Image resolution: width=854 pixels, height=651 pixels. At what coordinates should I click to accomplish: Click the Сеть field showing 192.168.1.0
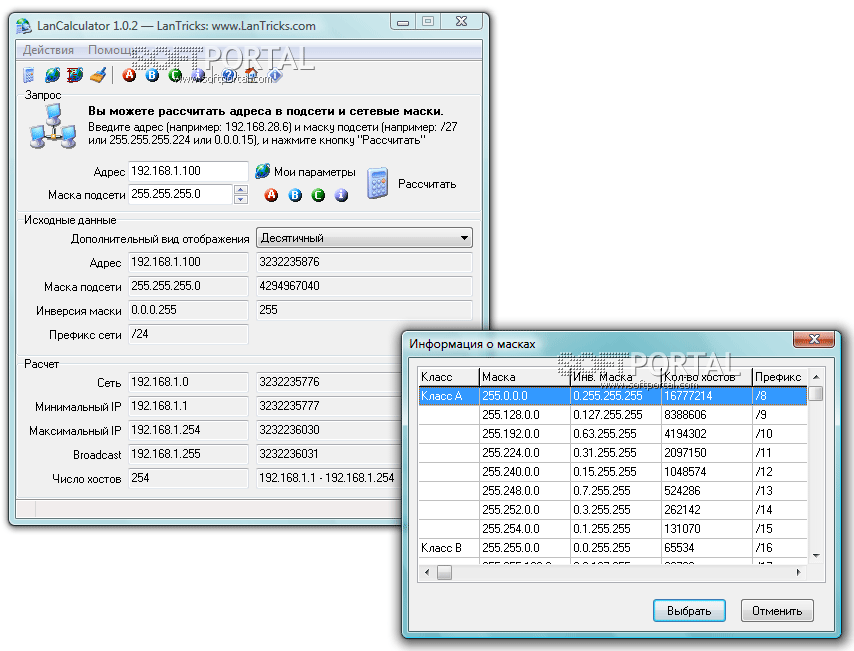188,382
